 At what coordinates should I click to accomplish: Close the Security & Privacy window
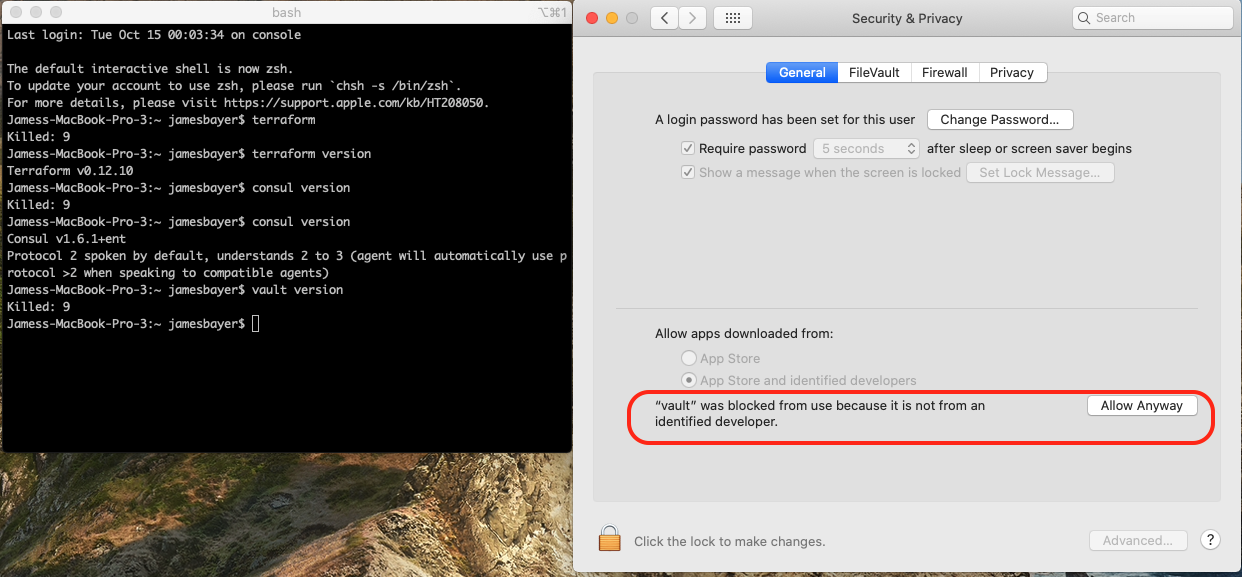tap(591, 18)
